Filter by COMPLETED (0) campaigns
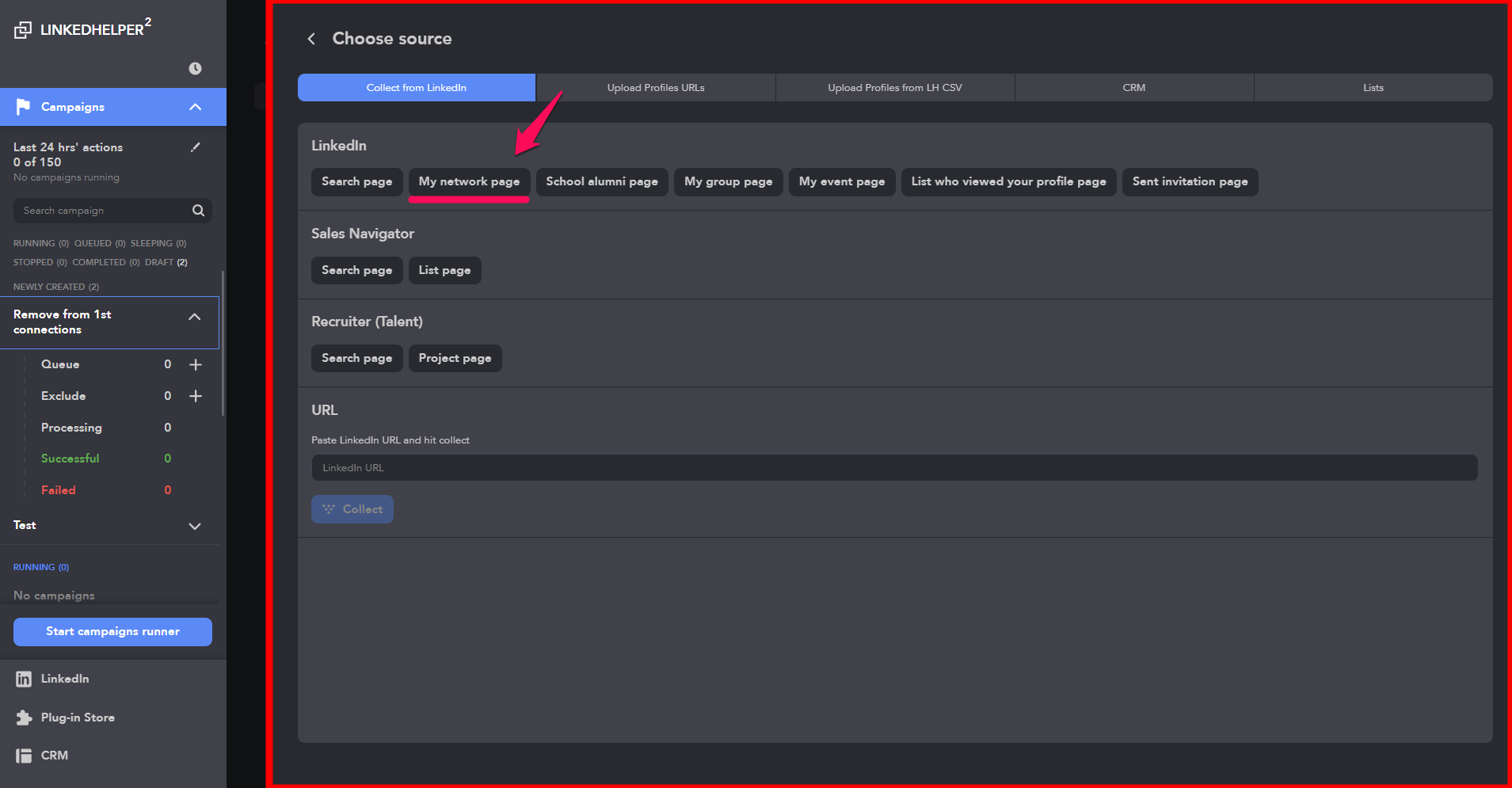The width and height of the screenshot is (1512, 788). (106, 262)
